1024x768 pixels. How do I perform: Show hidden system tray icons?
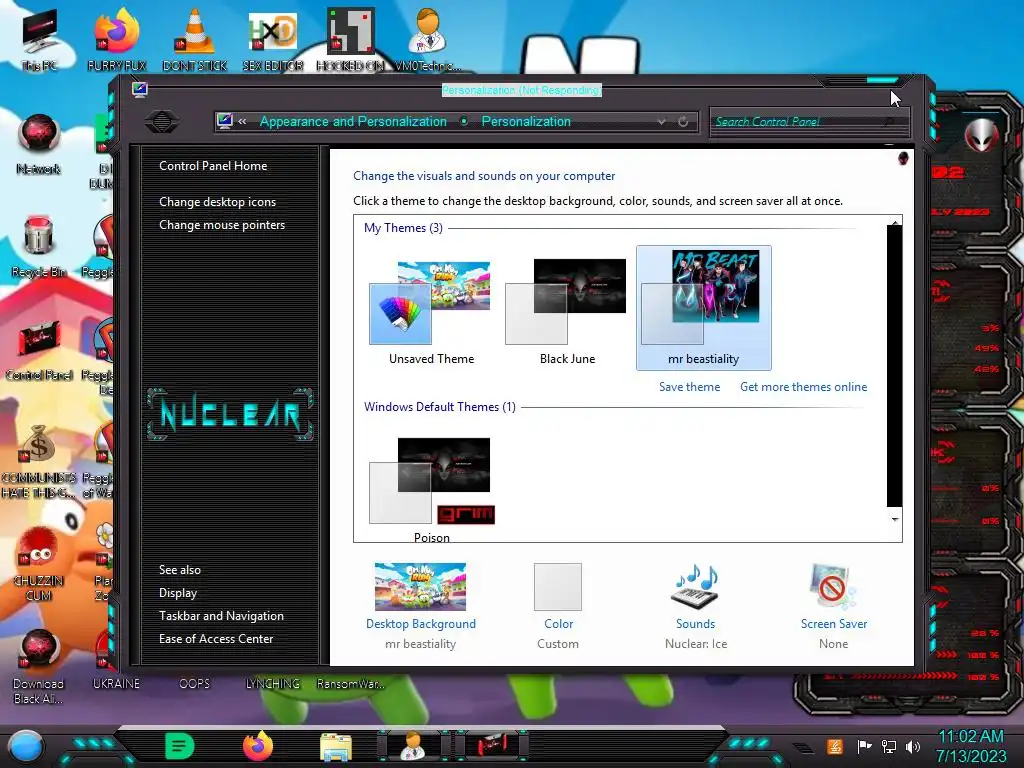pos(803,748)
